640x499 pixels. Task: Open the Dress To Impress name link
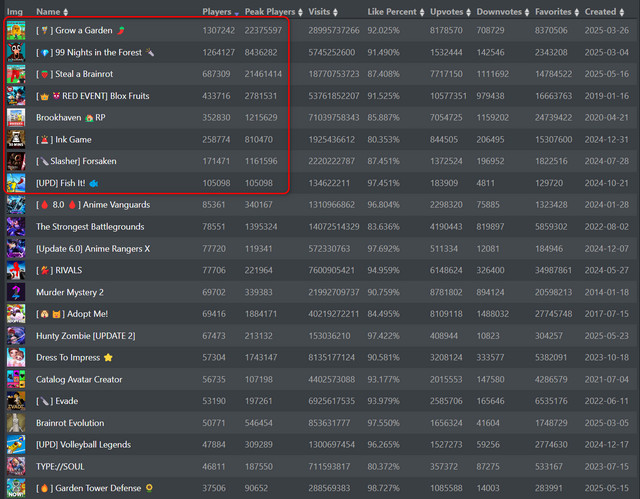74,358
